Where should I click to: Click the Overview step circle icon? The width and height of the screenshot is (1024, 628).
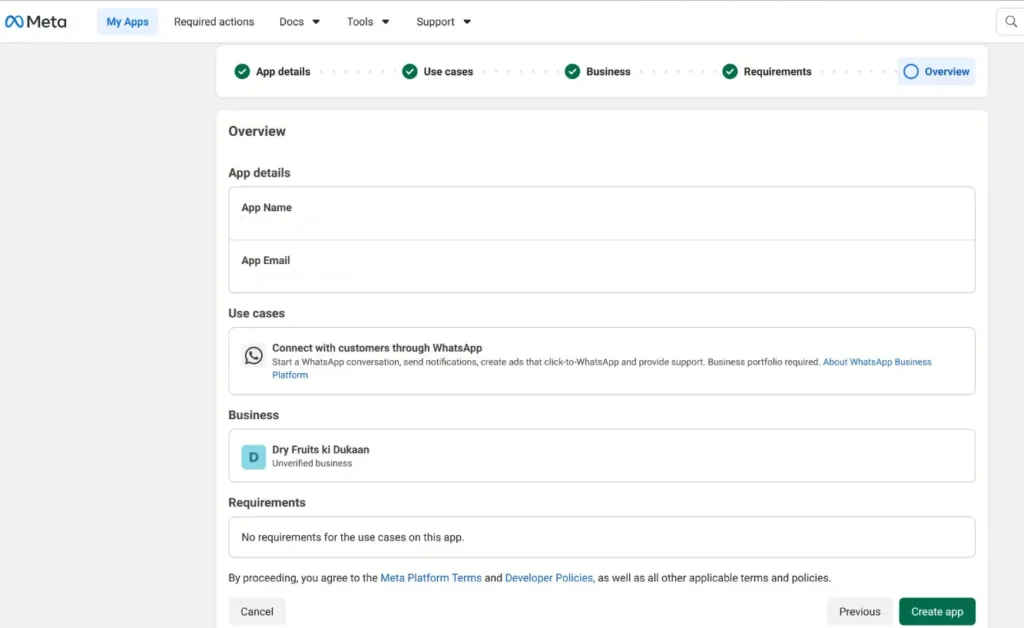pos(911,72)
